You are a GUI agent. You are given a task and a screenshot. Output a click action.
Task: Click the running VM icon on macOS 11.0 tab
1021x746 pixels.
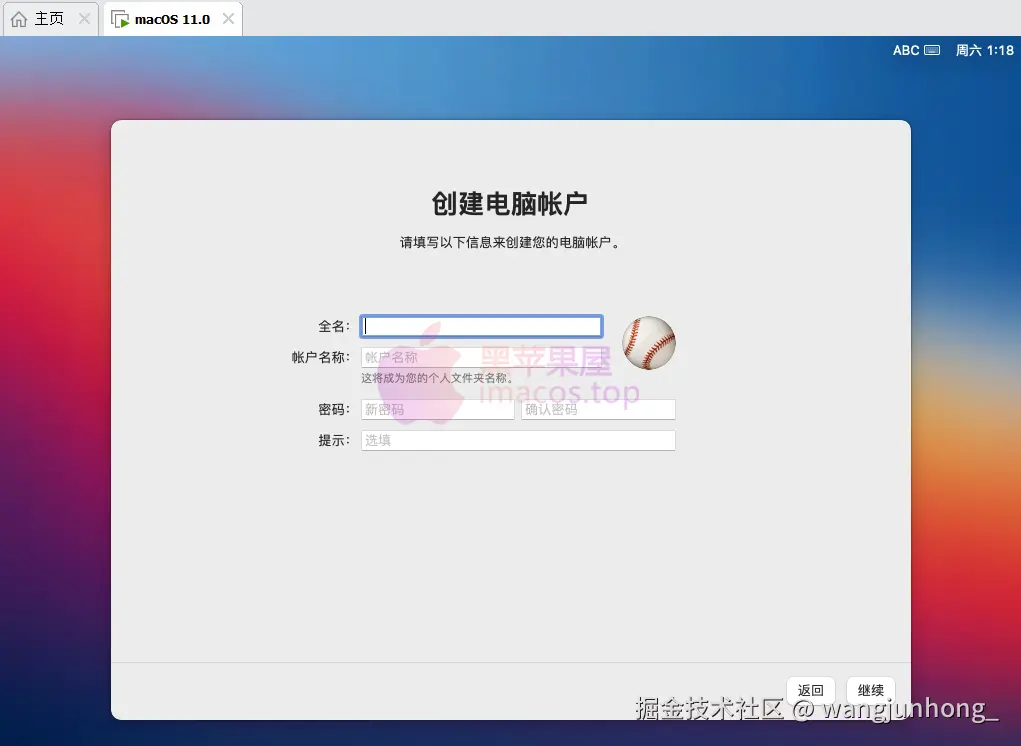pyautogui.click(x=120, y=17)
